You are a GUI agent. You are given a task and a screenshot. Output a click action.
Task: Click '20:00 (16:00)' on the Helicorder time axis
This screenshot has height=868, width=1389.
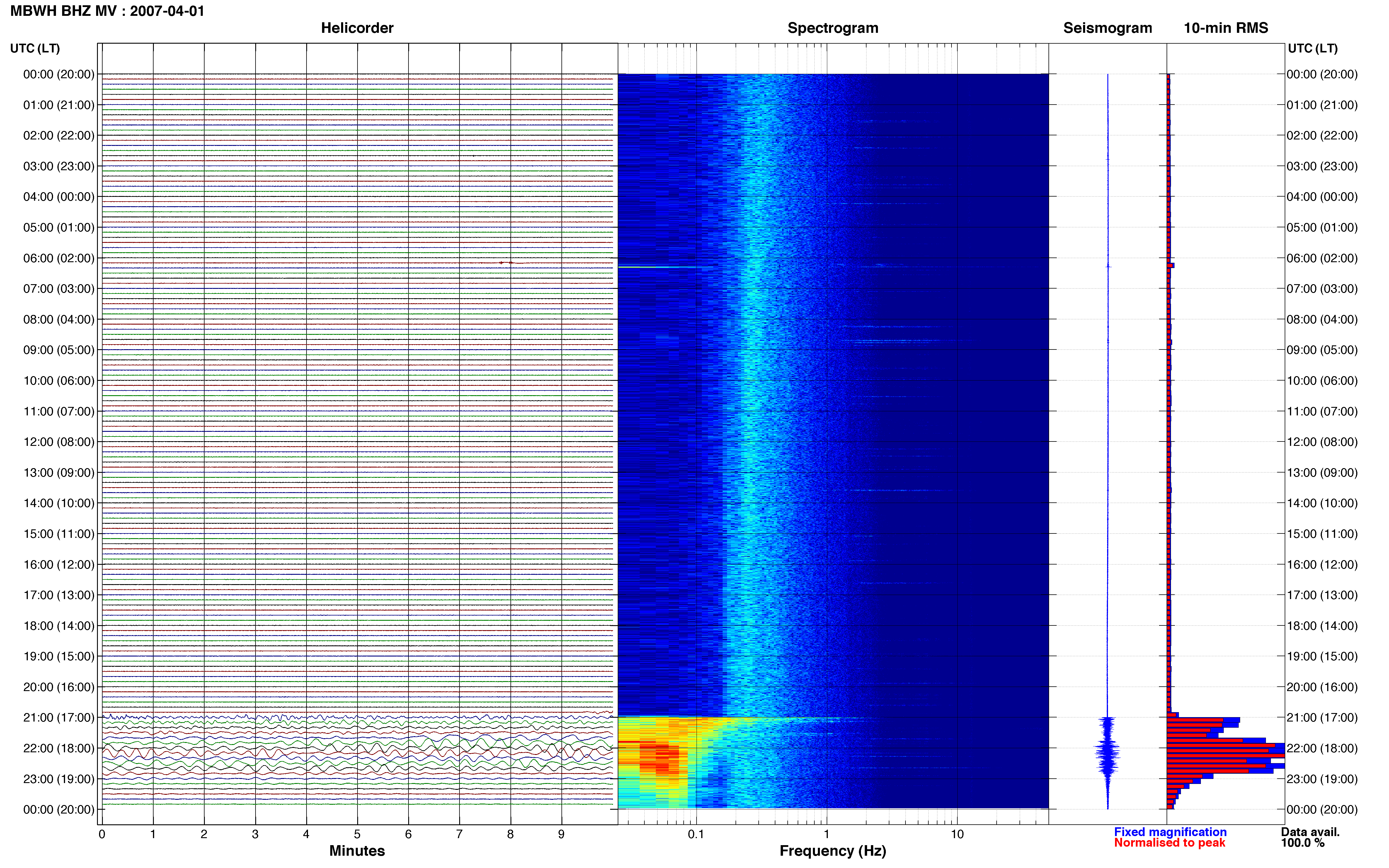pyautogui.click(x=59, y=687)
